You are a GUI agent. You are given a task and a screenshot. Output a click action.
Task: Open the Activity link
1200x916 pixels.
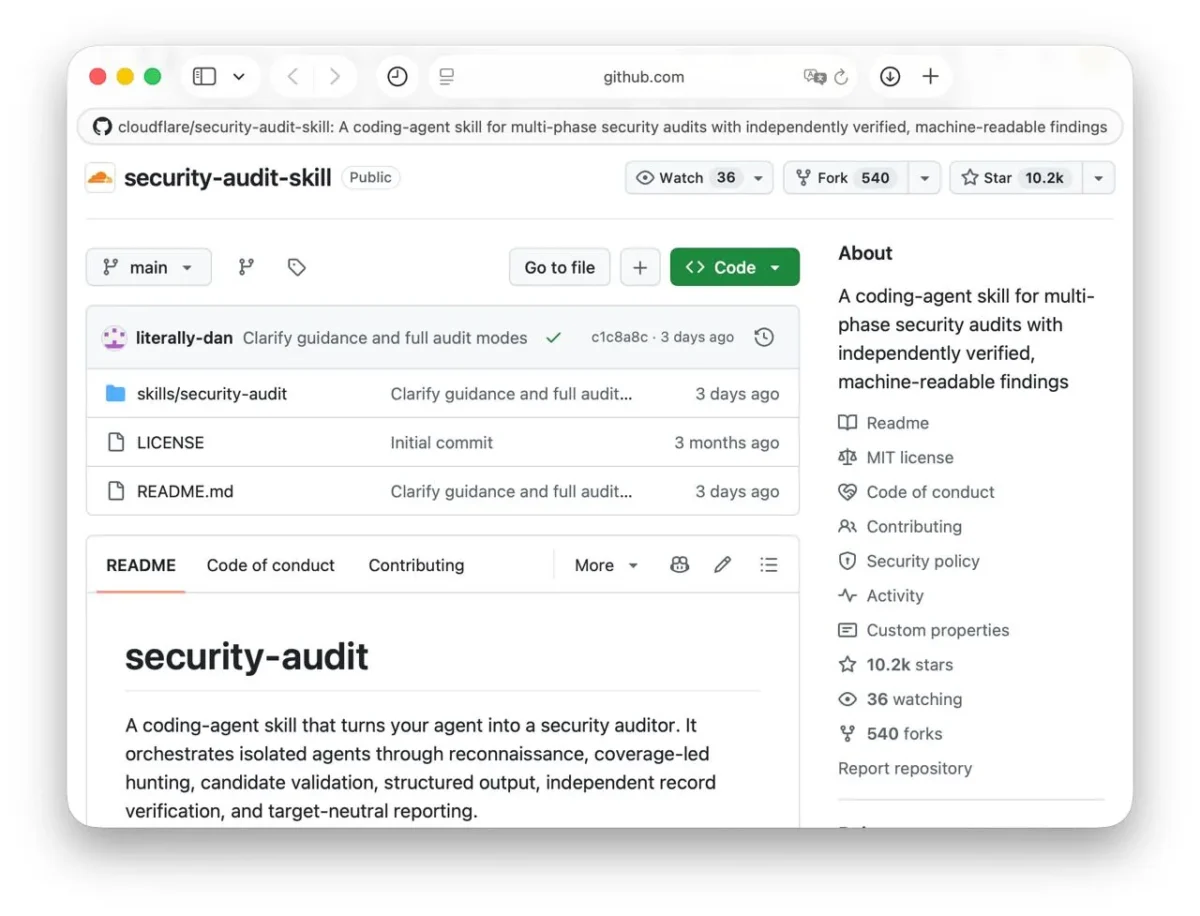click(881, 595)
